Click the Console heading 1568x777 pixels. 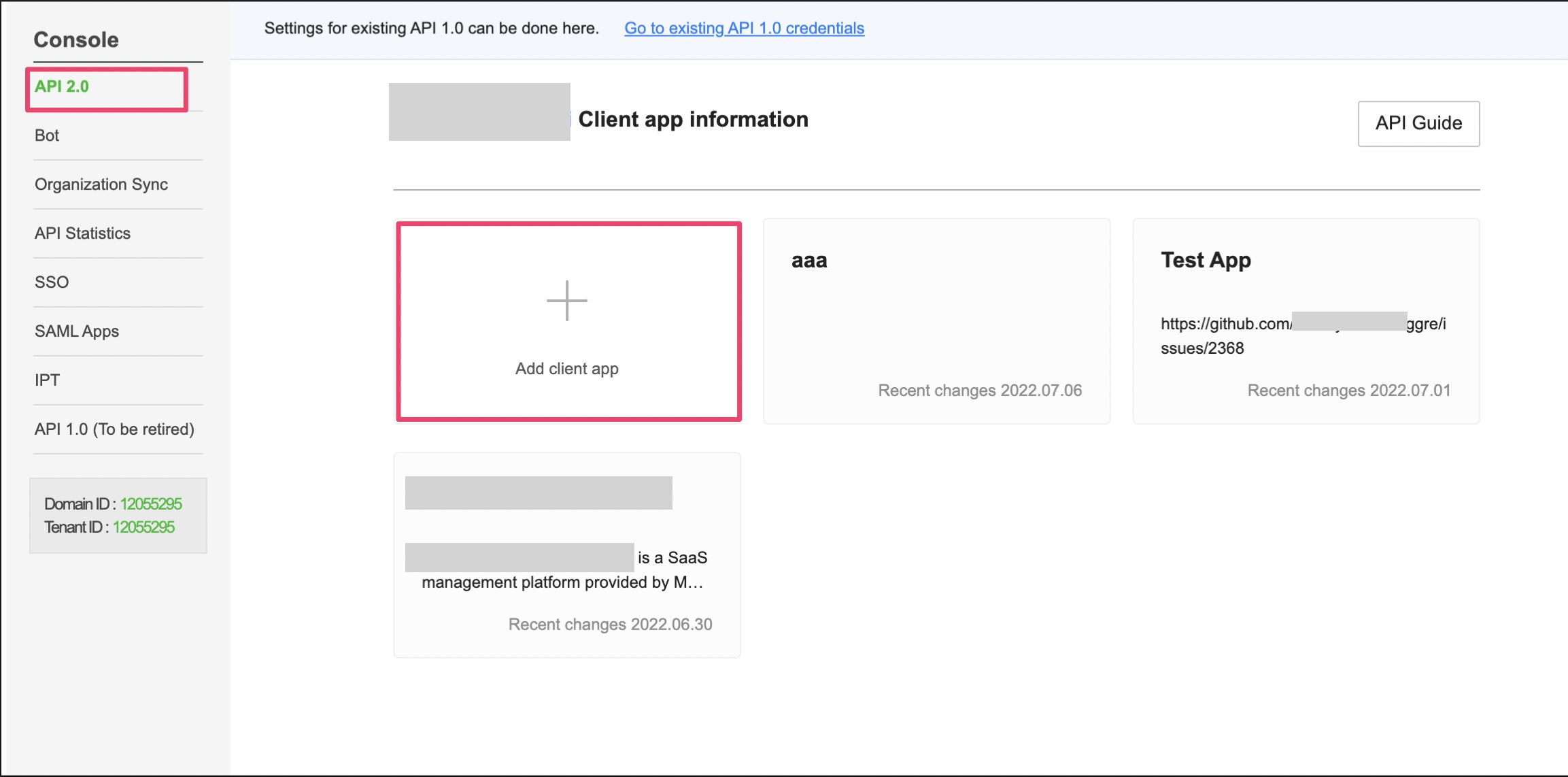click(x=76, y=39)
